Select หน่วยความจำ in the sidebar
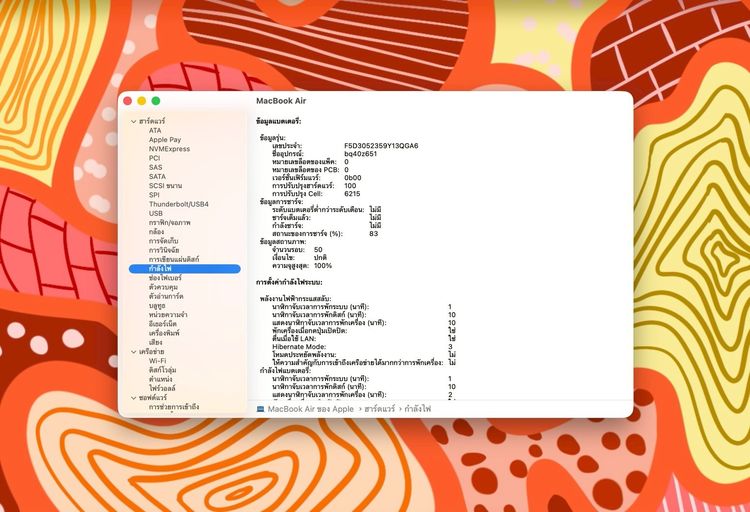This screenshot has width=750, height=512. [x=168, y=315]
